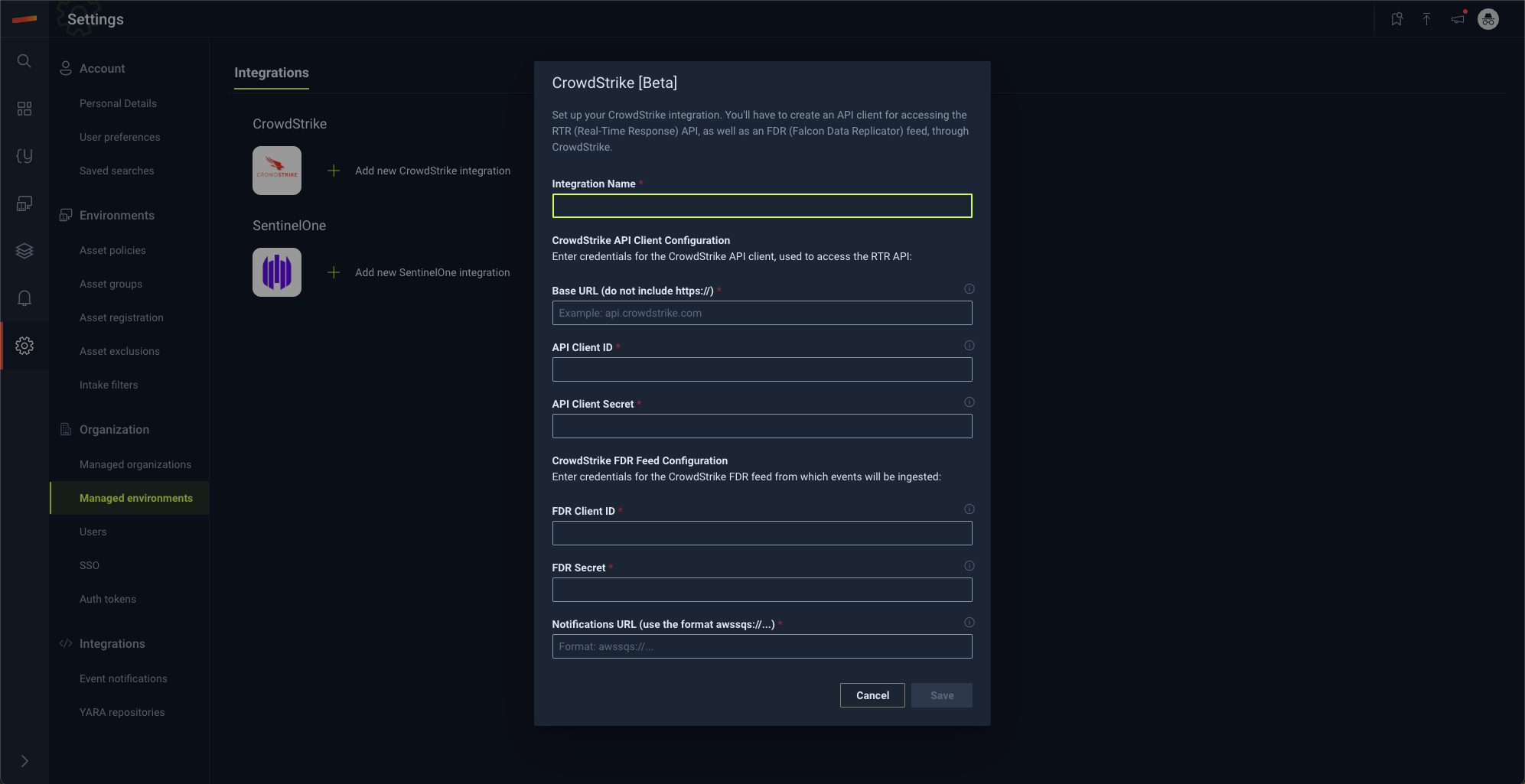
Task: Click the CrowdStrike logo tile
Action: 277,171
